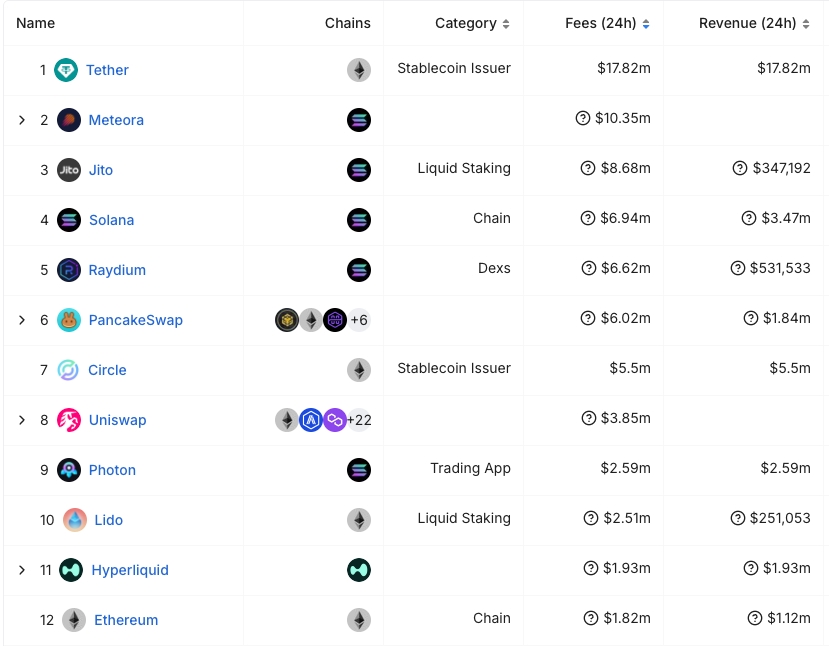829x646 pixels.
Task: Click BSC chain icon in PancakeSwap row
Action: [x=287, y=320]
